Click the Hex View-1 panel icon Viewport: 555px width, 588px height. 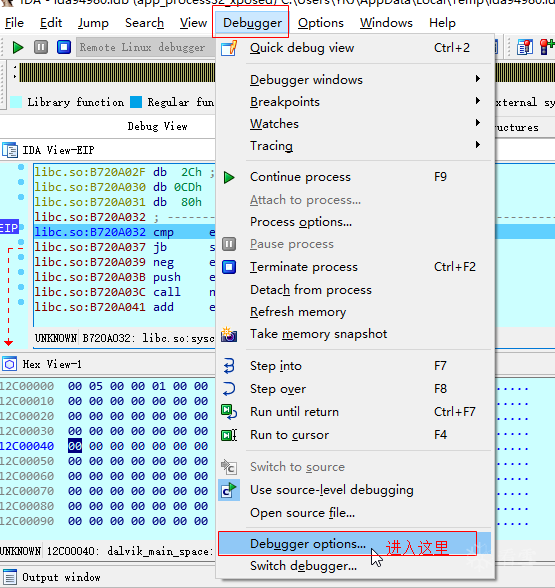coord(10,364)
